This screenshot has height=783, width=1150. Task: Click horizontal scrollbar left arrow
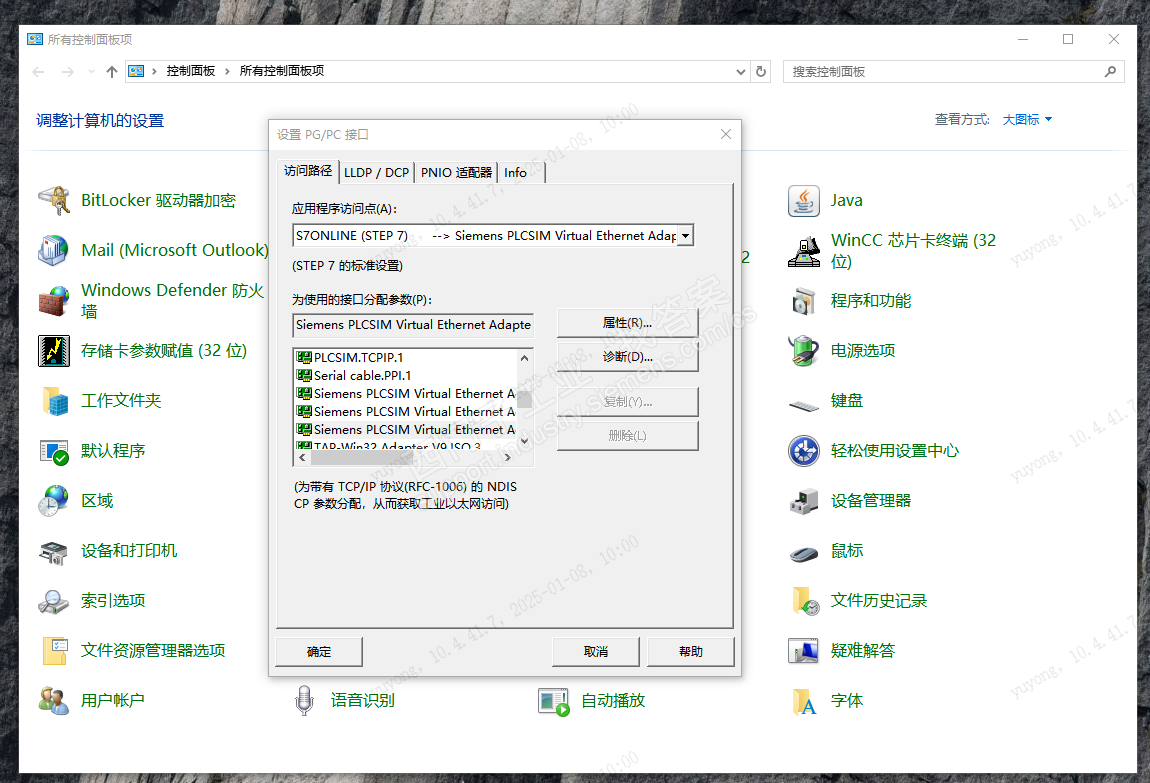click(x=302, y=457)
